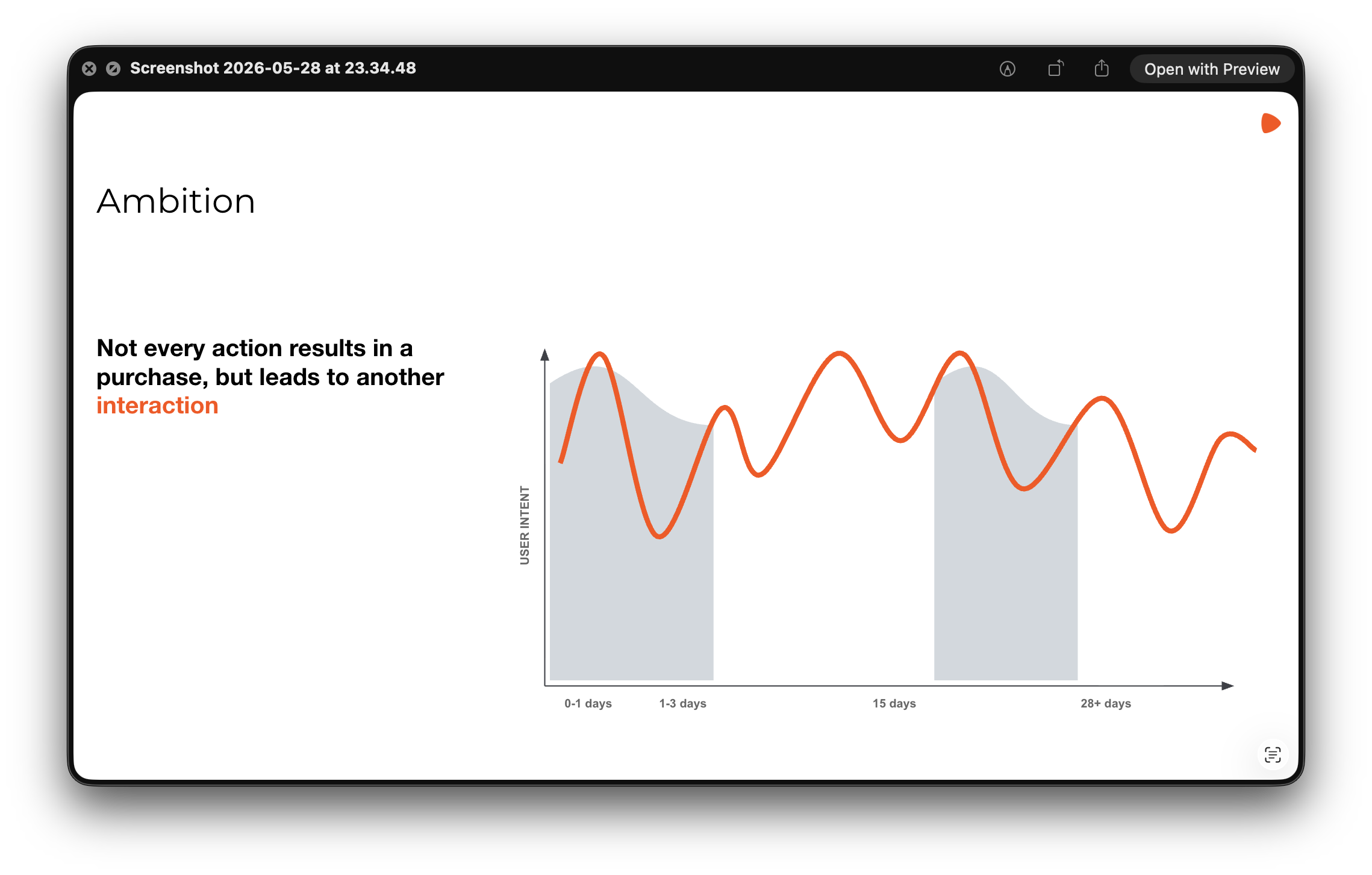Open the Markup tool

[x=1007, y=69]
